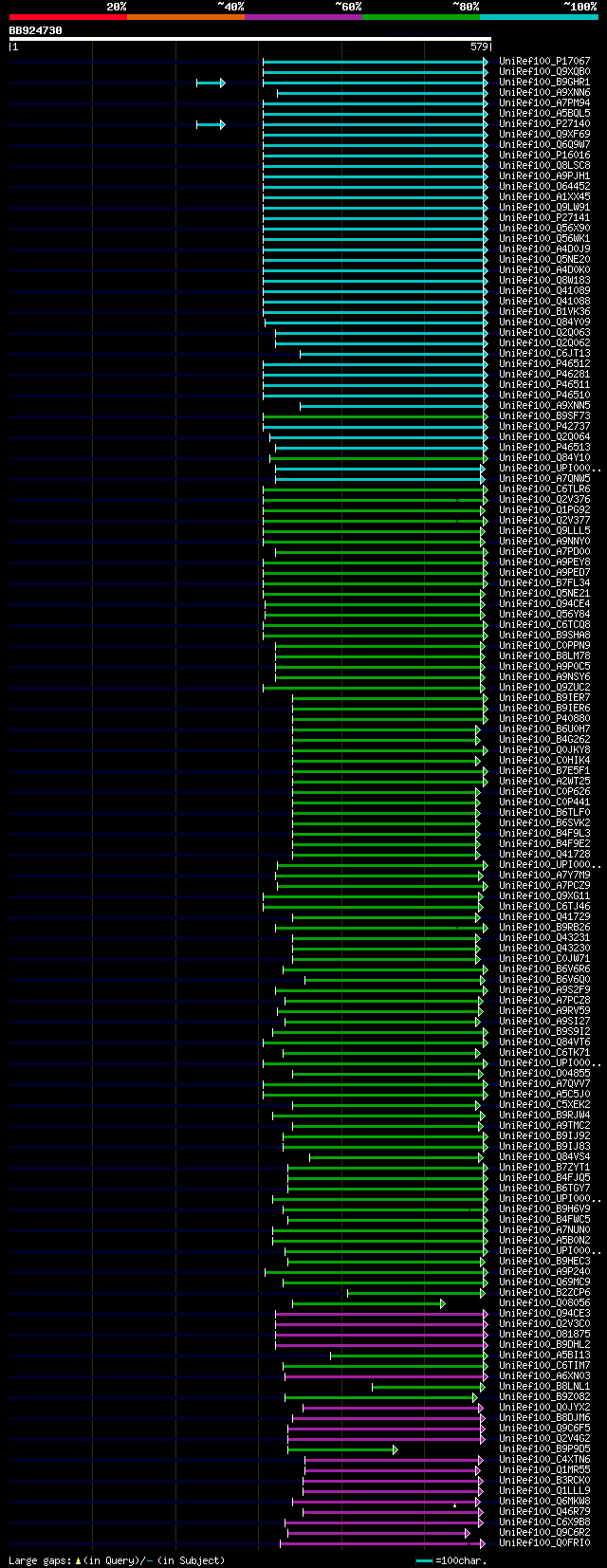607x1568 pixels.
Task: Click the short green alignment bar for UniRef100_B9P9D5
Action: click(342, 1449)
